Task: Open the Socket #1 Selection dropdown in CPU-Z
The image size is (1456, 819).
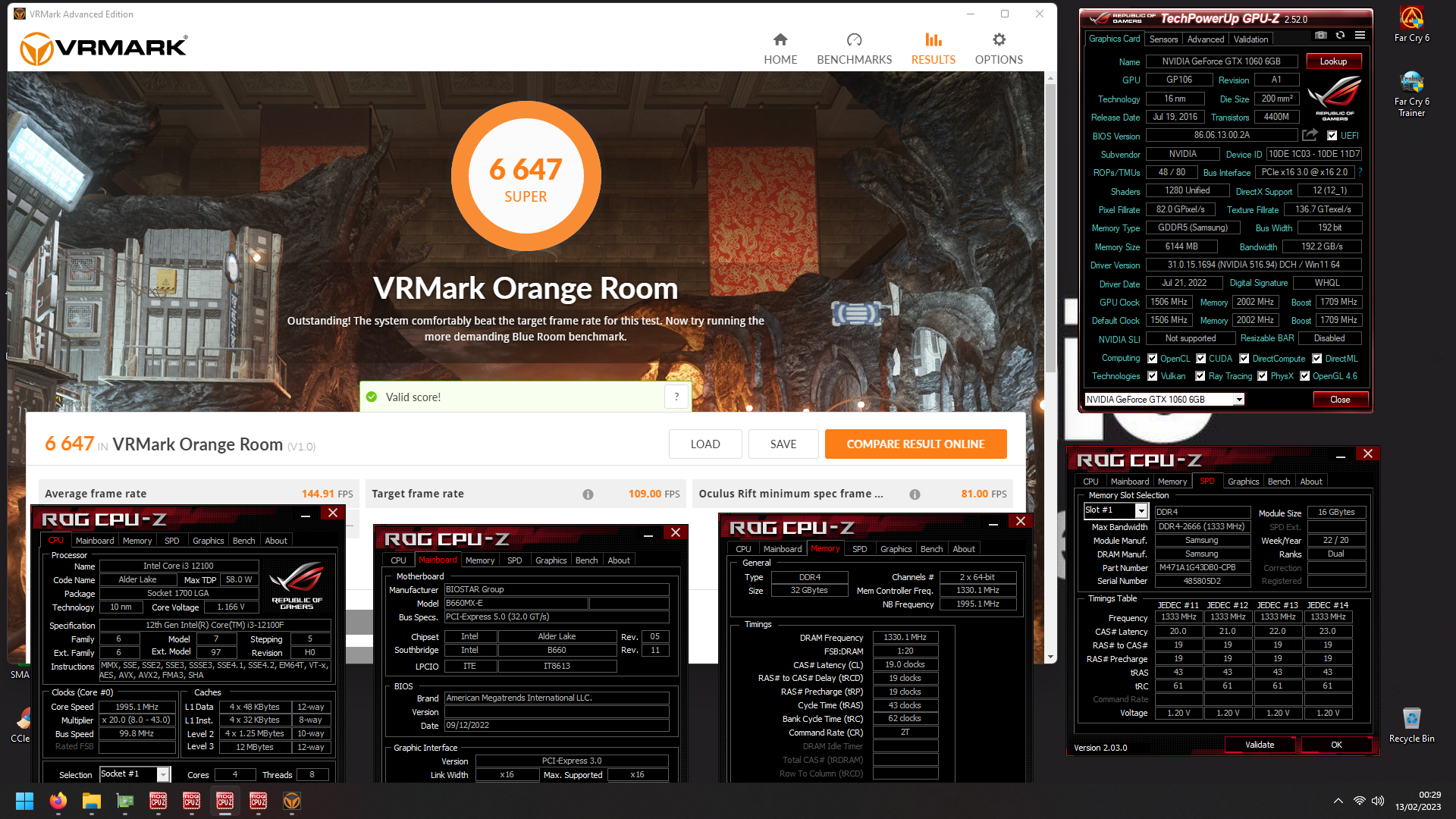Action: pyautogui.click(x=163, y=774)
